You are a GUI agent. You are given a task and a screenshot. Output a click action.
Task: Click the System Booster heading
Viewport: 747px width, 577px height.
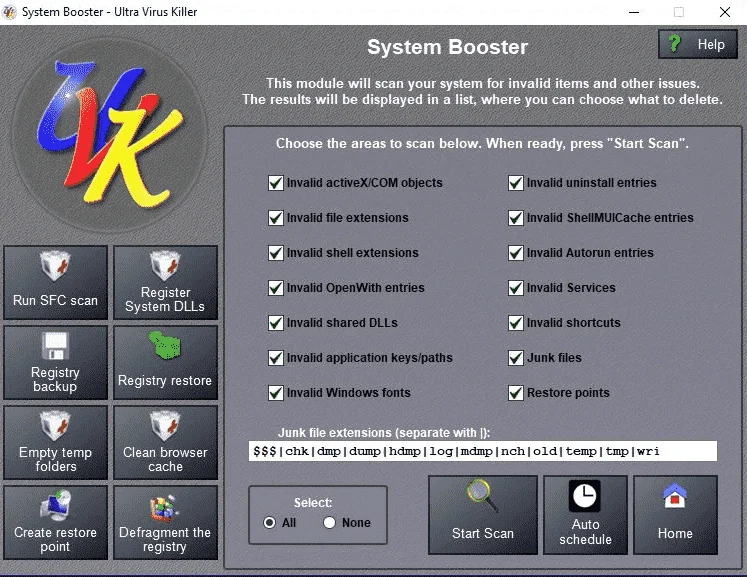tap(447, 47)
